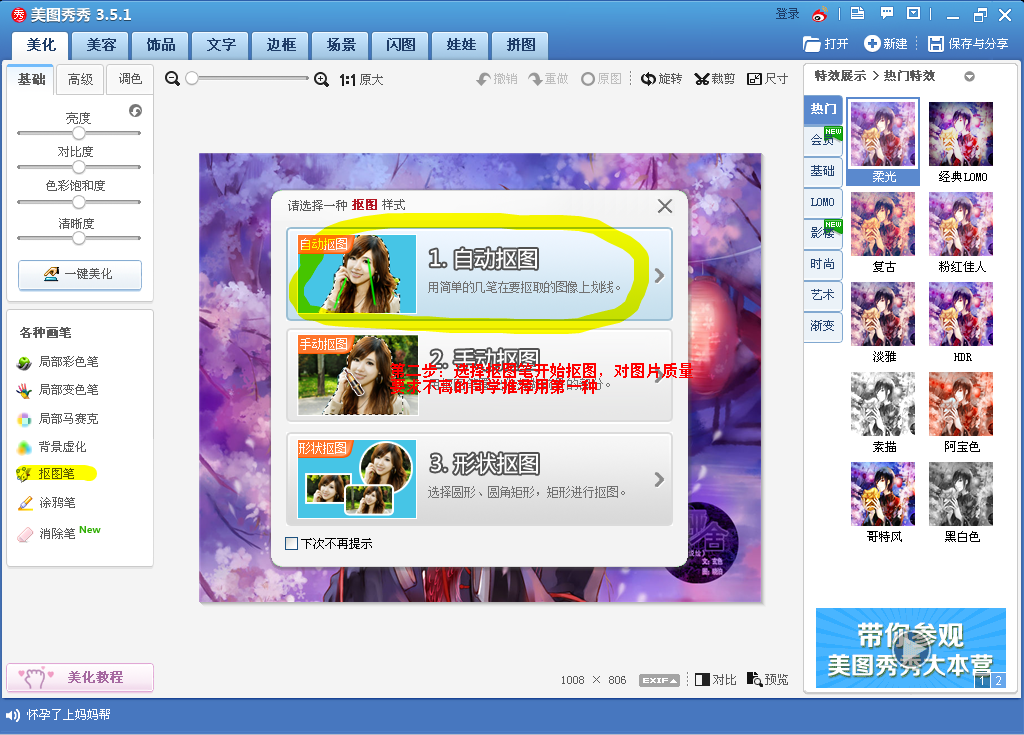1024x735 pixels.
Task: Click the 登录 login link
Action: (x=787, y=14)
